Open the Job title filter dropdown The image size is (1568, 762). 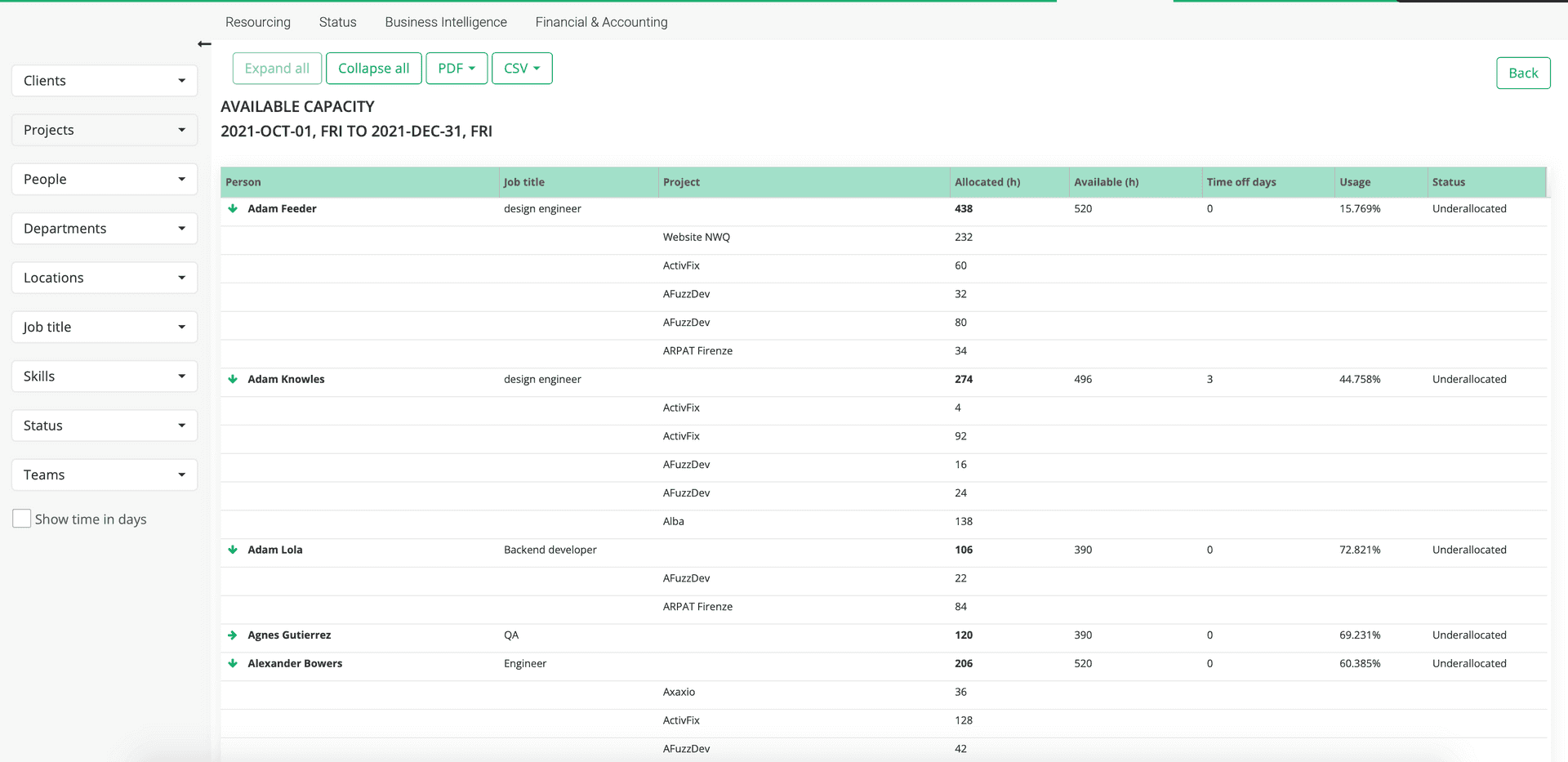(x=105, y=327)
